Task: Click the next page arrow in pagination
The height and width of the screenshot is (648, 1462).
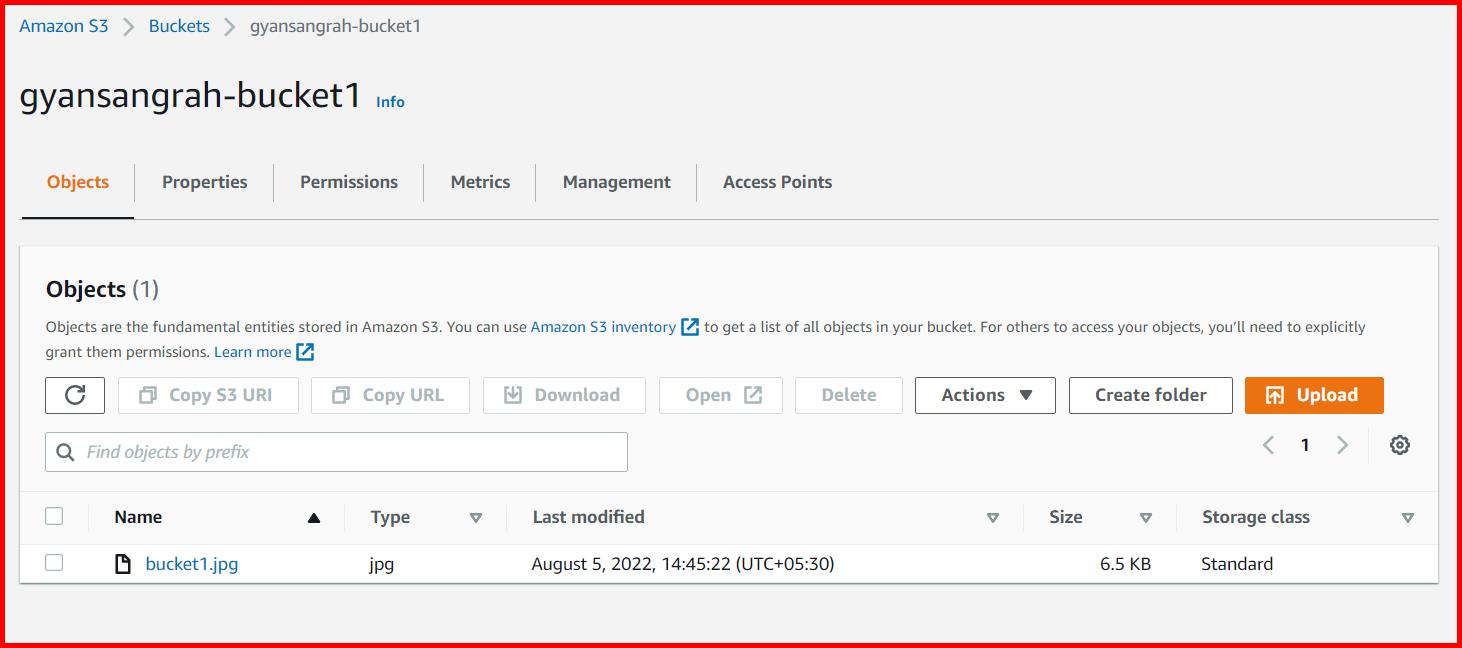Action: point(1342,444)
